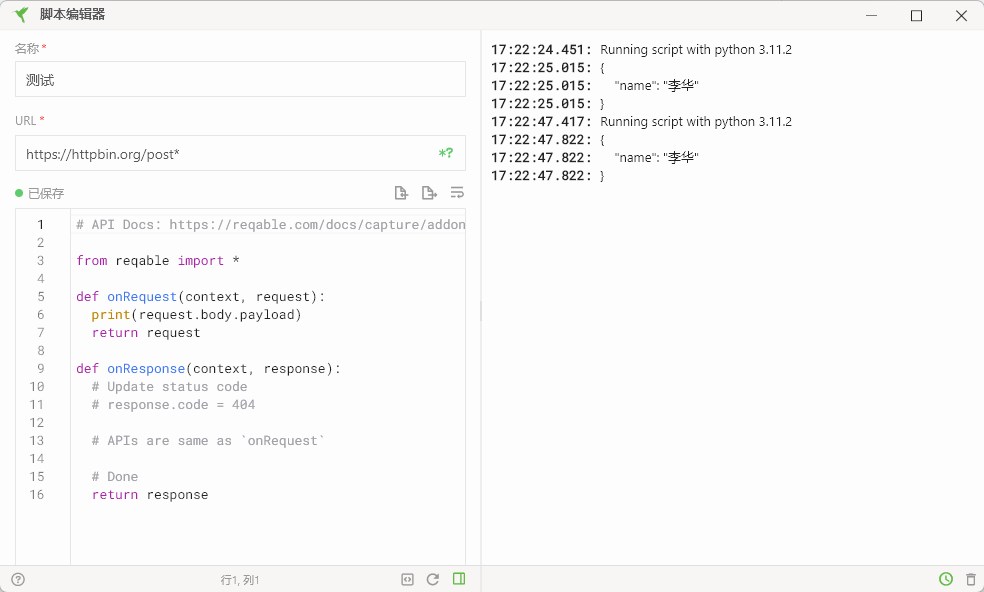Toggle the wildcard matching indicator on URL field
Image resolution: width=984 pixels, height=592 pixels.
[444, 153]
